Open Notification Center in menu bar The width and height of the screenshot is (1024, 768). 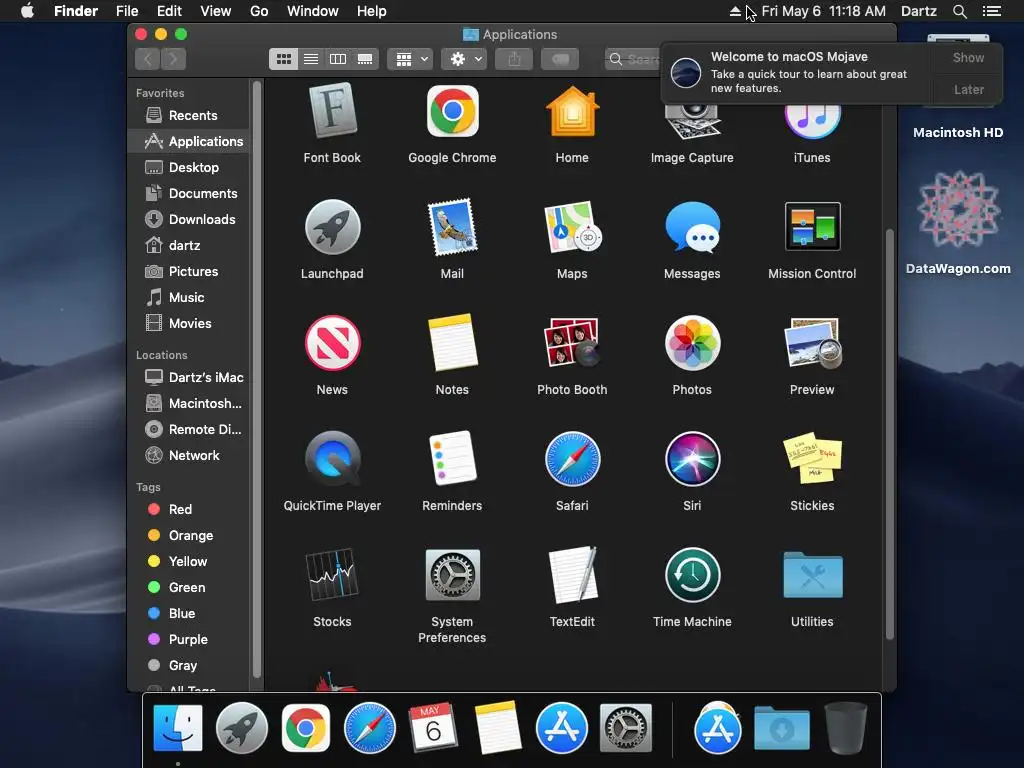pyautogui.click(x=992, y=11)
